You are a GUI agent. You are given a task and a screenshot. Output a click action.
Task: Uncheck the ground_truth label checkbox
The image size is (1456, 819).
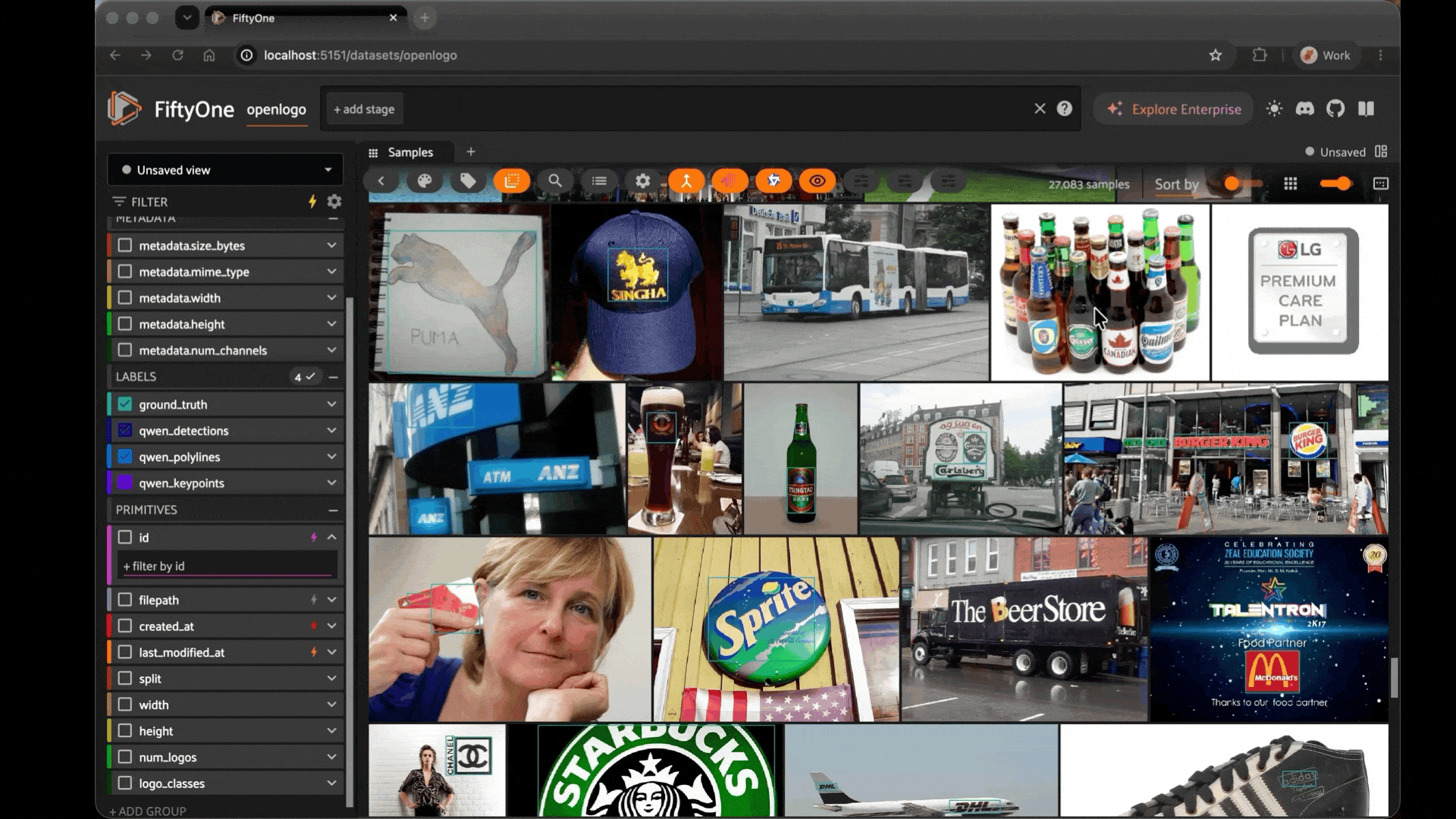click(125, 404)
